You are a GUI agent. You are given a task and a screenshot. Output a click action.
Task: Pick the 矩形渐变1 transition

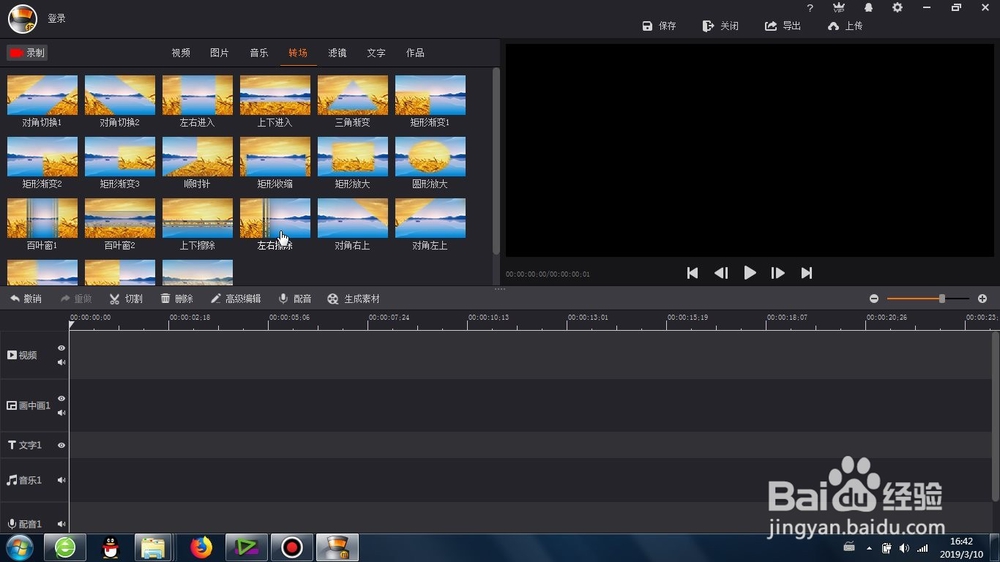(430, 96)
